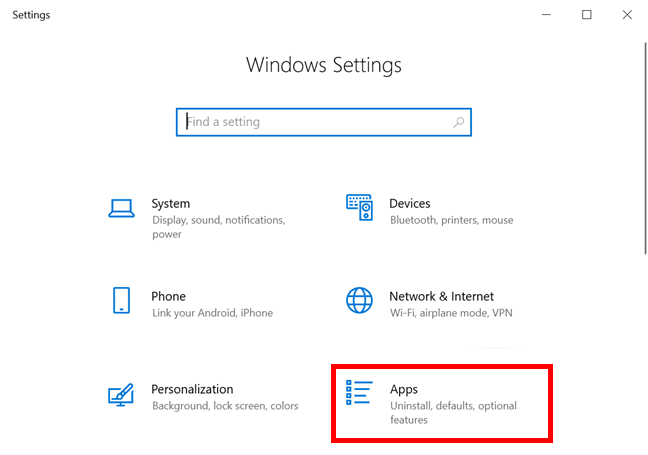This screenshot has height=455, width=648.
Task: Go to the Personalization title
Action: [x=192, y=389]
